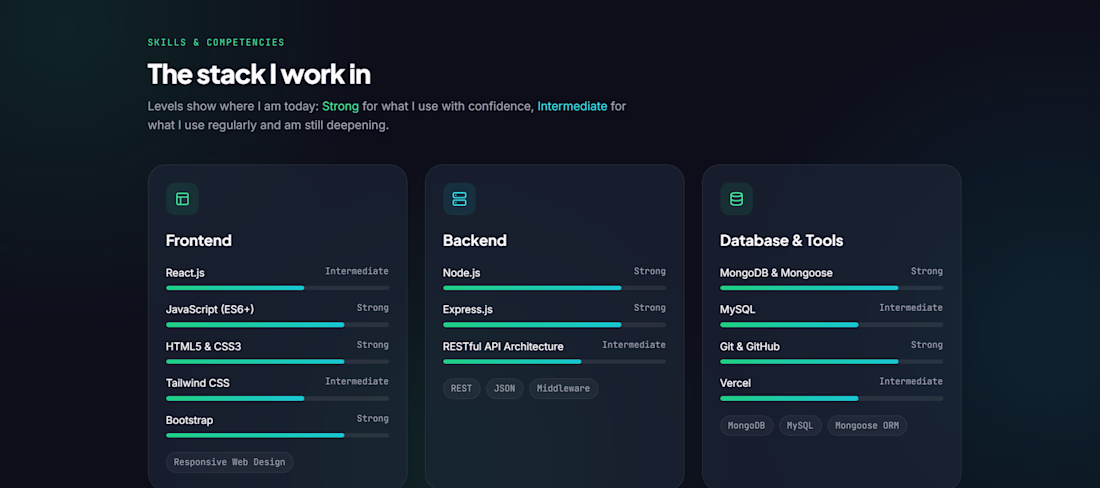Click the React.js skill label
1100x488 pixels.
click(185, 273)
